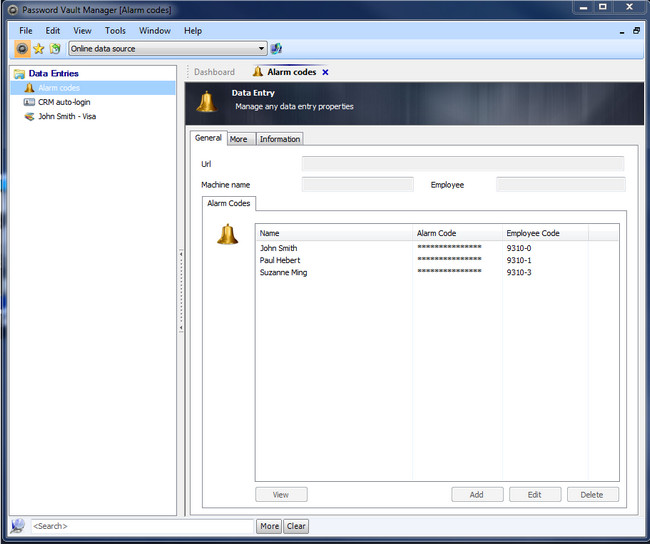Minimize the inner document window
650x544 pixels.
pos(622,32)
